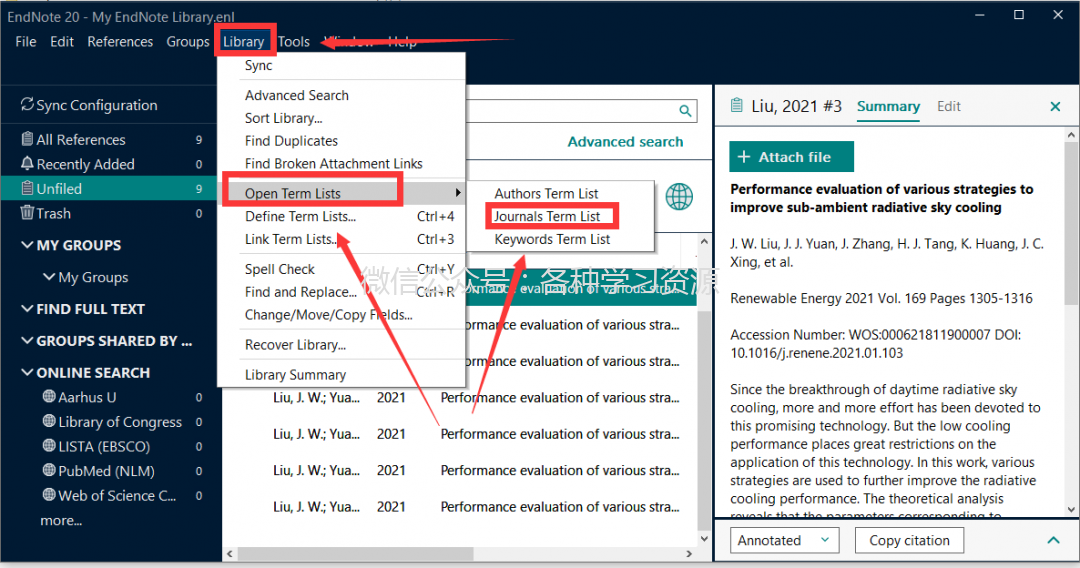The image size is (1080, 568).
Task: Click the Recently Added bell icon
Action: [x=27, y=164]
